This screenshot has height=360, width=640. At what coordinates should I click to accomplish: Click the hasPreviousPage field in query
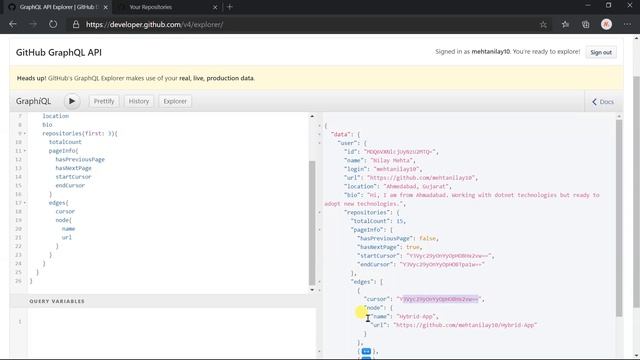coord(80,159)
